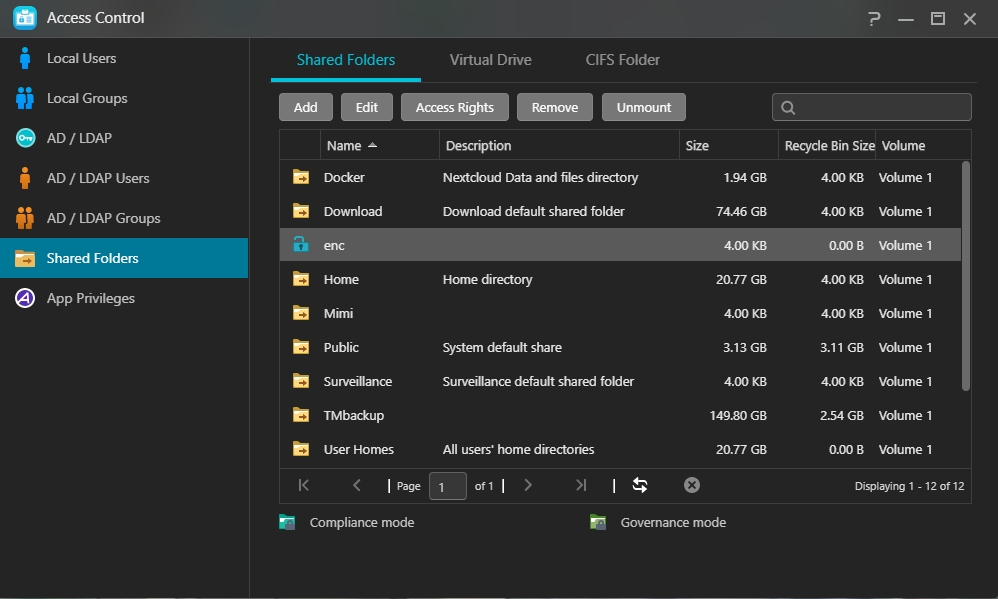Select AD / LDAP Users sidebar entry

coord(124,178)
